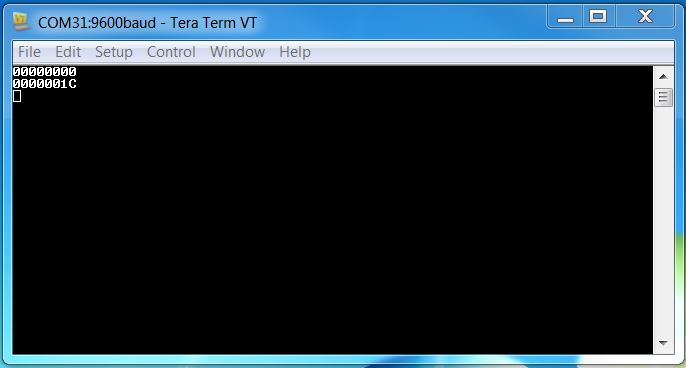Click the terminal cursor block

pyautogui.click(x=17, y=96)
